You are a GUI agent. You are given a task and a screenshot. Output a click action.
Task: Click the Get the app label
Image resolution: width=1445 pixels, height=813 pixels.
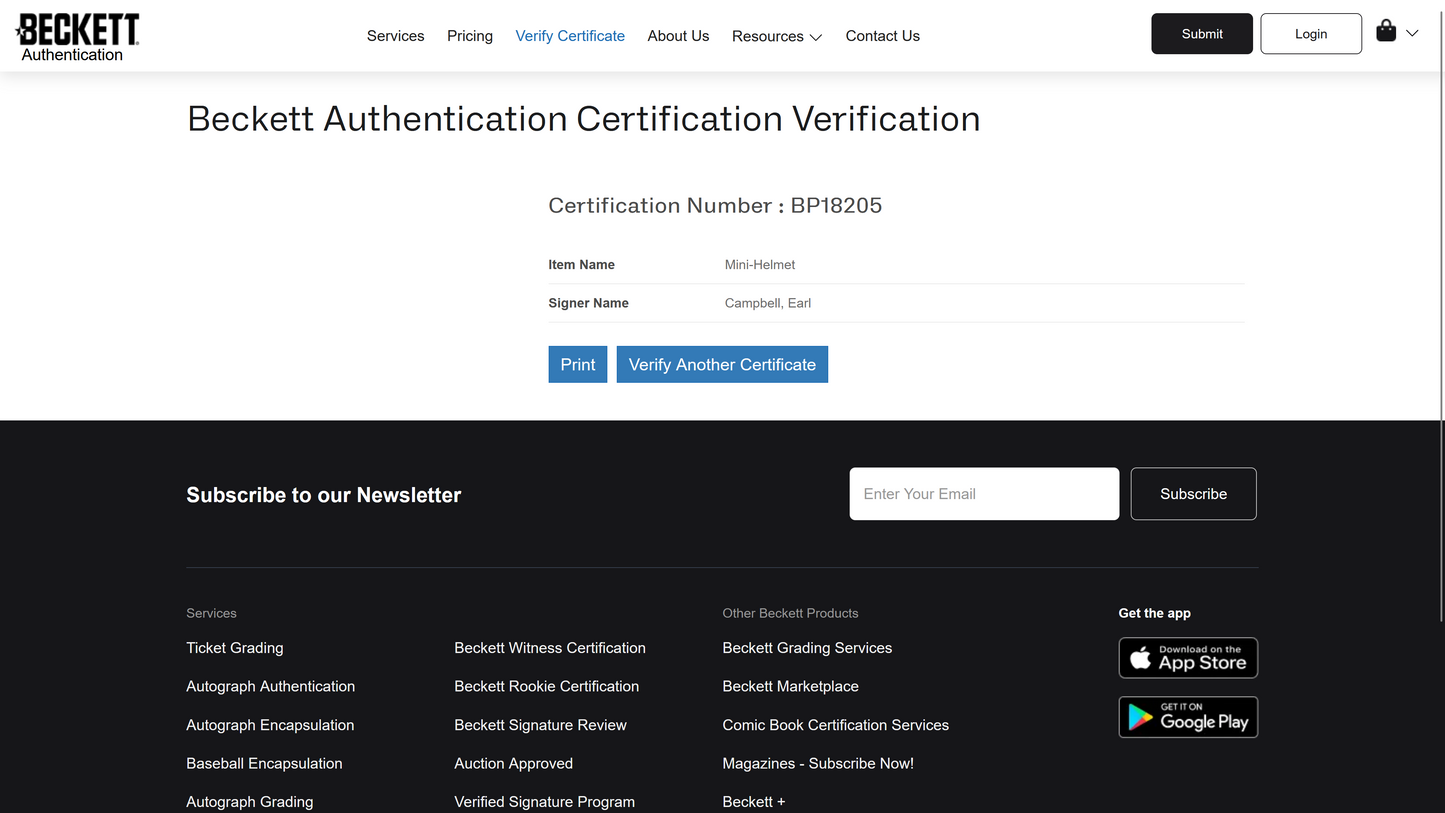tap(1155, 613)
